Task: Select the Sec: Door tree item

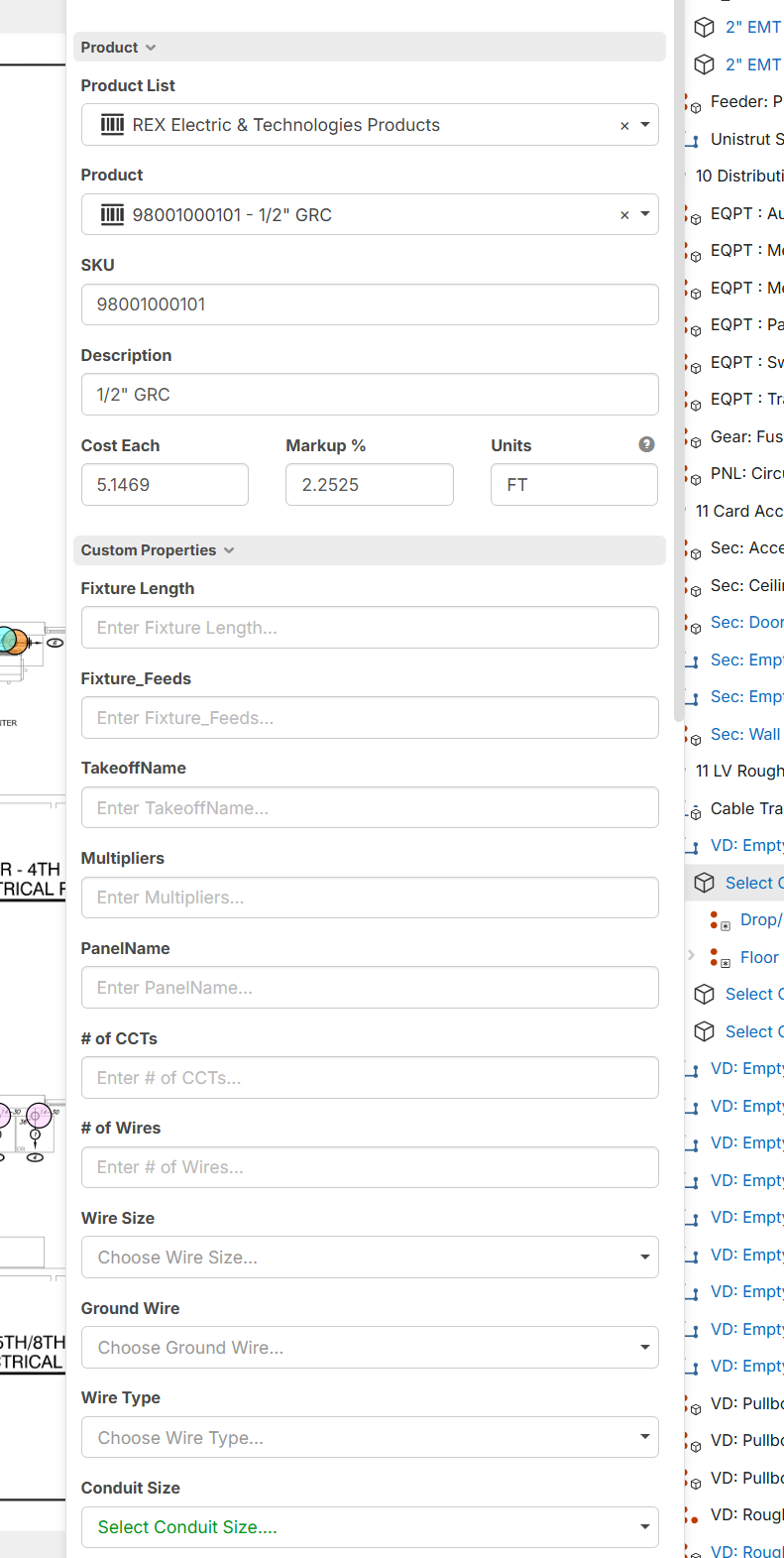Action: (746, 623)
